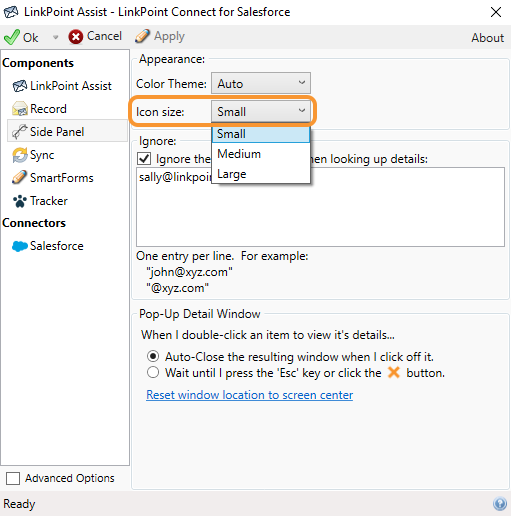Image resolution: width=511 pixels, height=516 pixels.
Task: Enable Advanced Options checkbox
Action: click(x=13, y=478)
